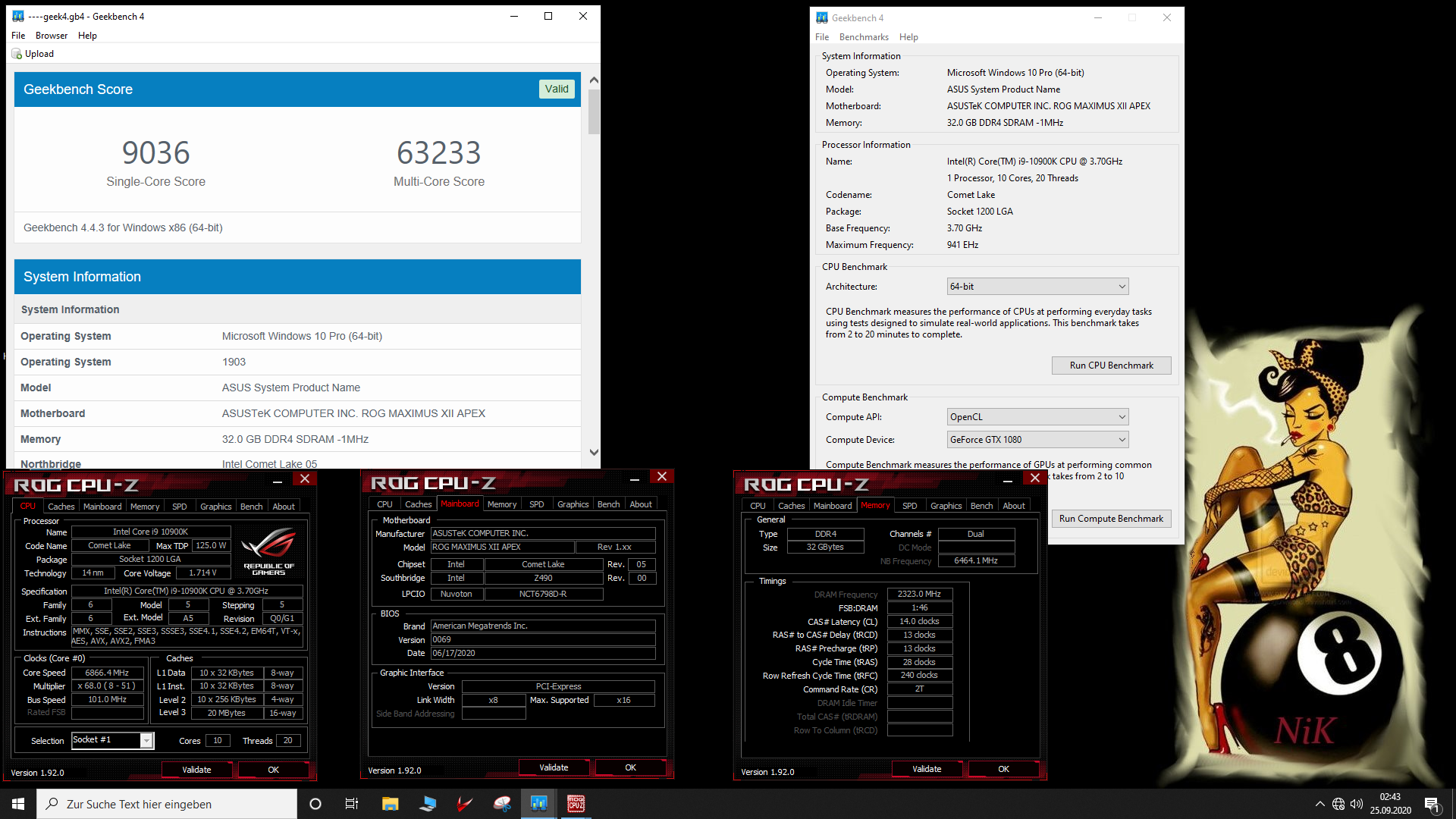Open the notification center icon
The height and width of the screenshot is (819, 1456).
[x=1432, y=804]
